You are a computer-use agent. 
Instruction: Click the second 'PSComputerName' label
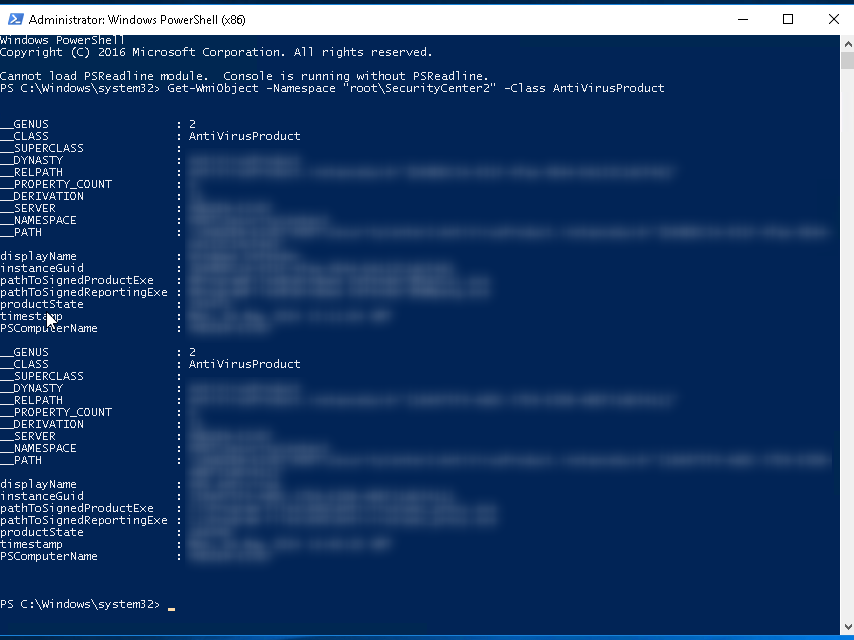pos(49,556)
